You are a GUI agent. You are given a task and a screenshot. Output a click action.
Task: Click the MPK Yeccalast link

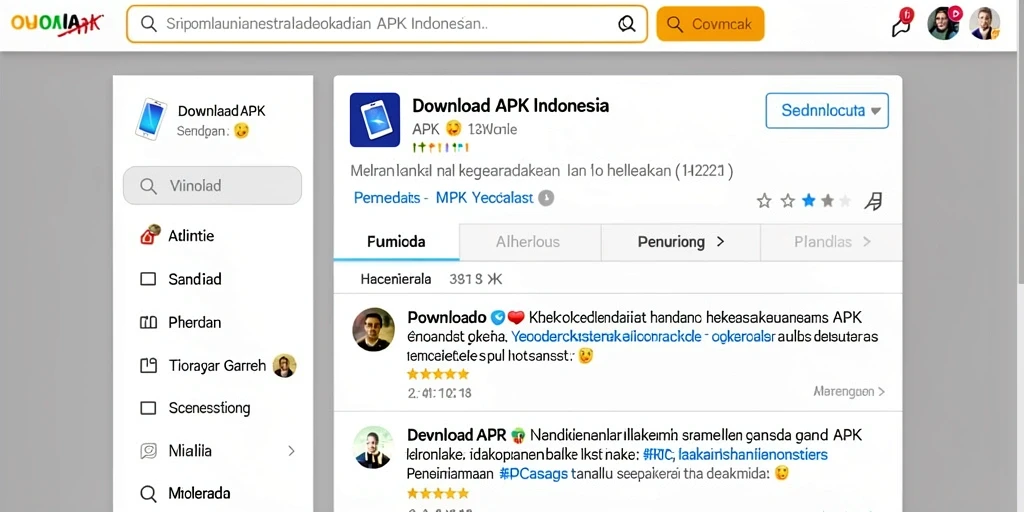(485, 197)
